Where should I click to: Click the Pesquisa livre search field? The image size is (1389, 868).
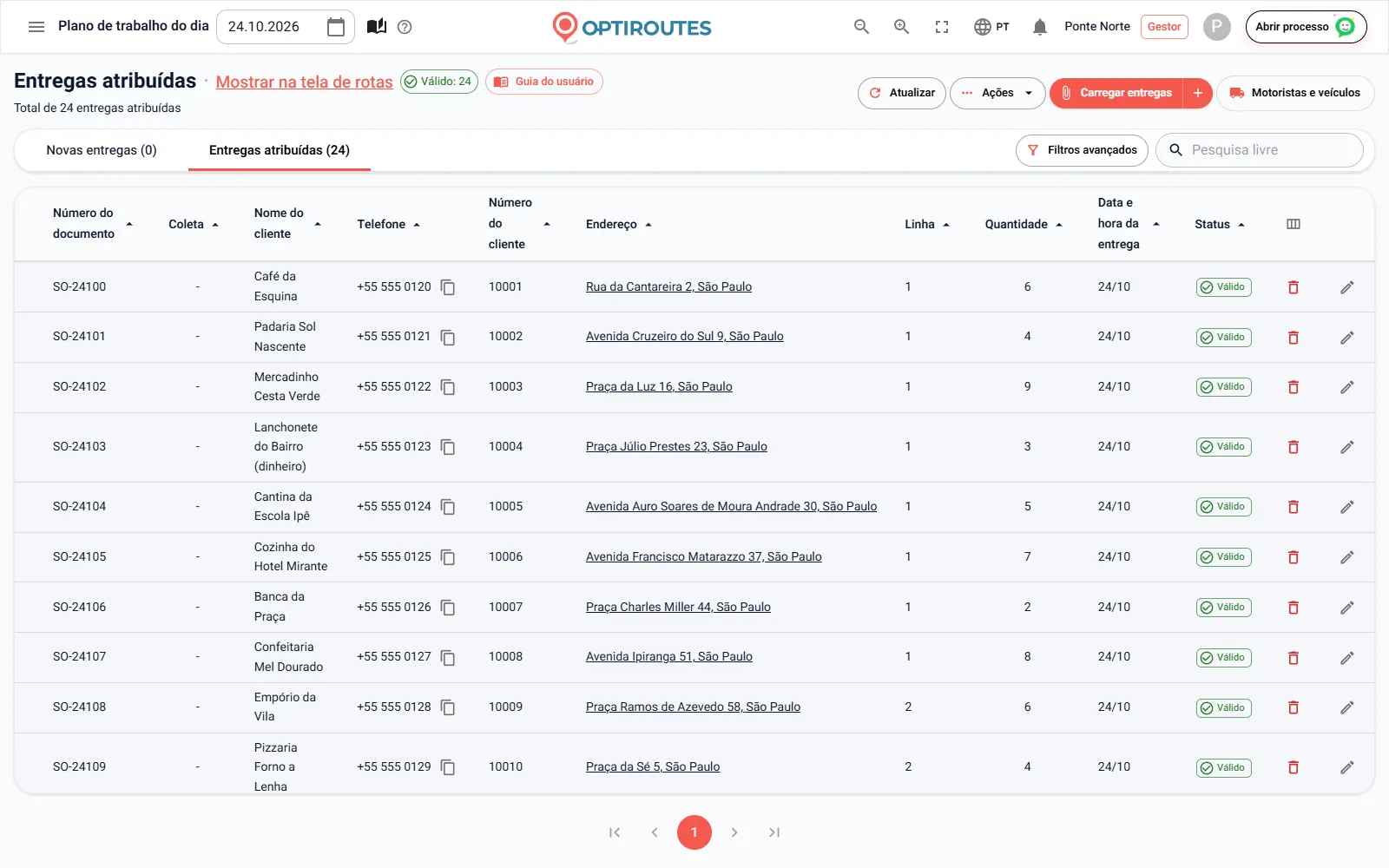pos(1260,150)
